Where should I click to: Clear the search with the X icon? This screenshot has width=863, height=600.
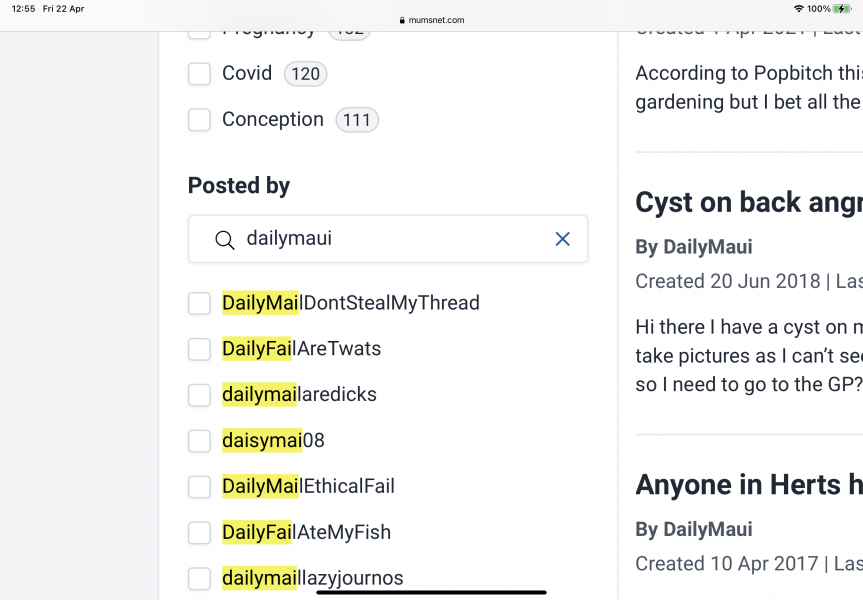coord(561,239)
